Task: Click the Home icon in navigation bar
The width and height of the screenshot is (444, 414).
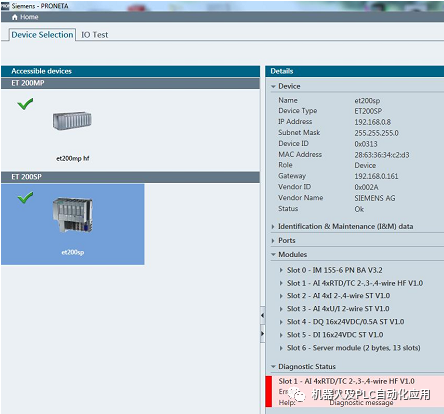Action: pos(14,17)
